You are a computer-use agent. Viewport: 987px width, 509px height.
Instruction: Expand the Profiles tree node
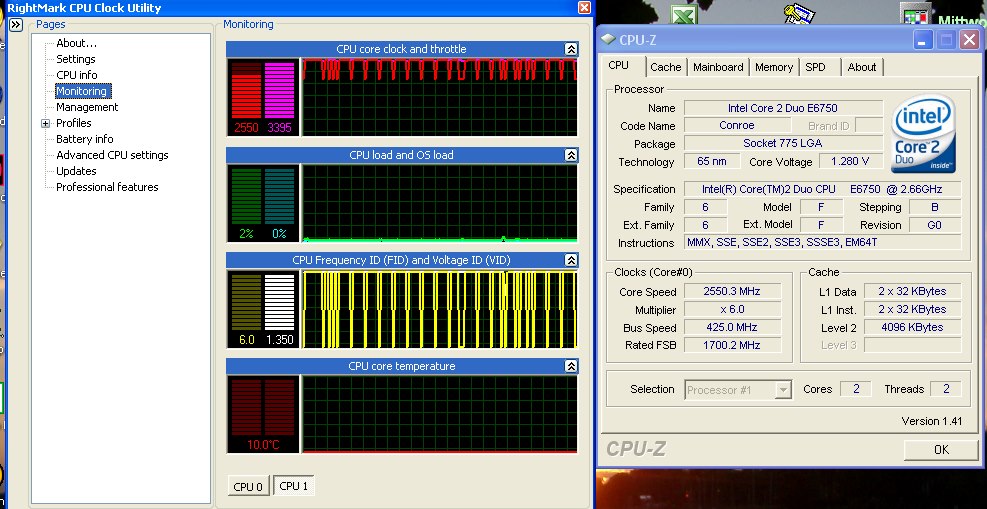45,123
